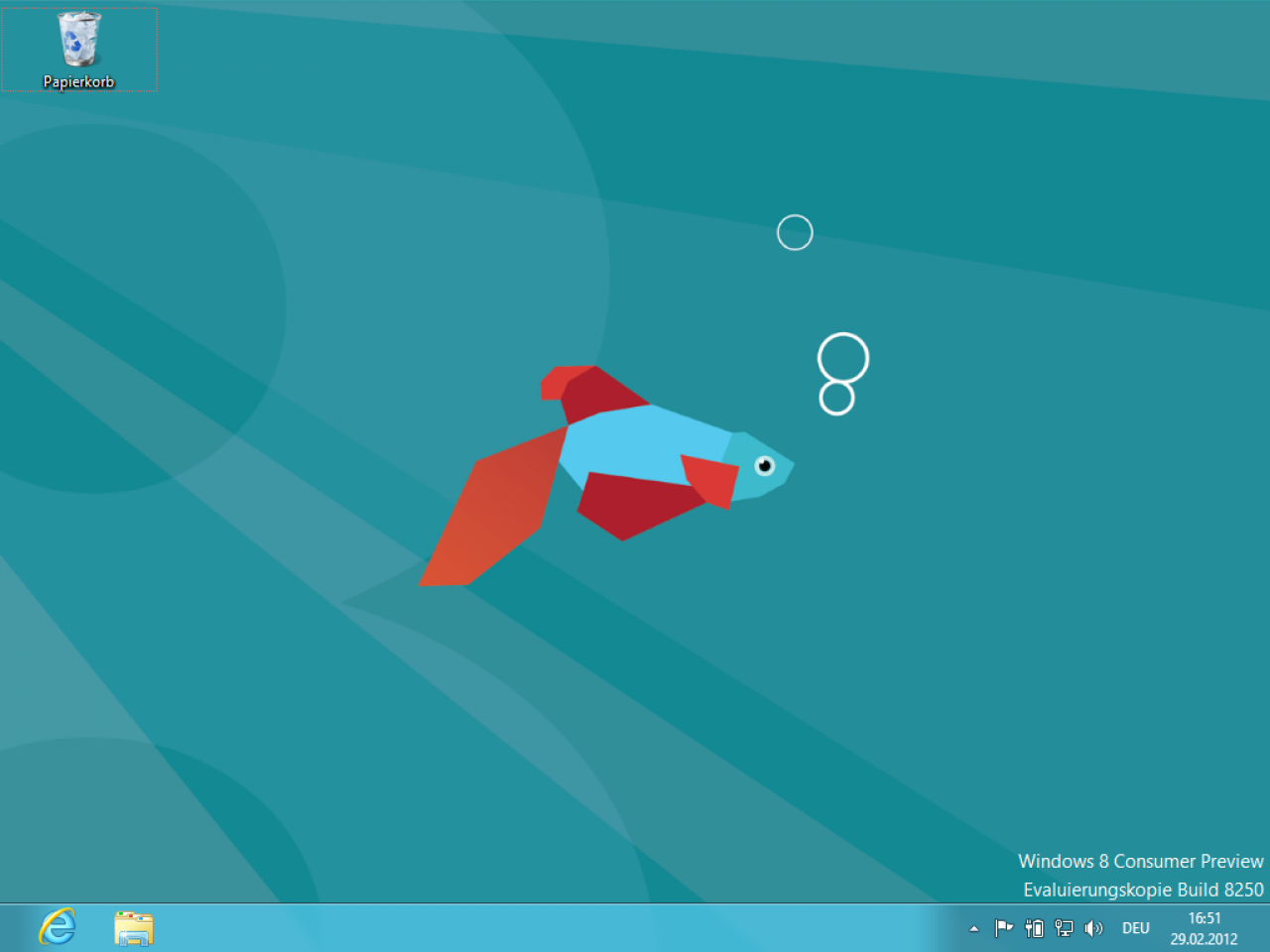This screenshot has height=952, width=1270.
Task: Open File Explorer from the taskbar
Action: point(134,928)
